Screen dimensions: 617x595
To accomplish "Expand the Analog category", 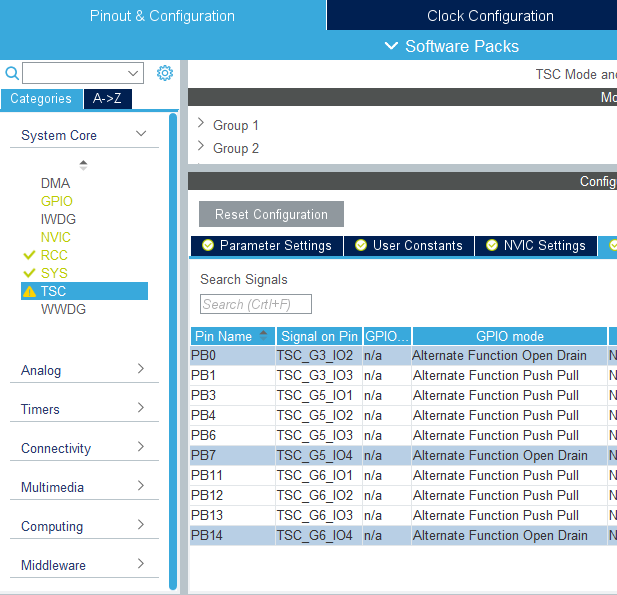I will (141, 370).
